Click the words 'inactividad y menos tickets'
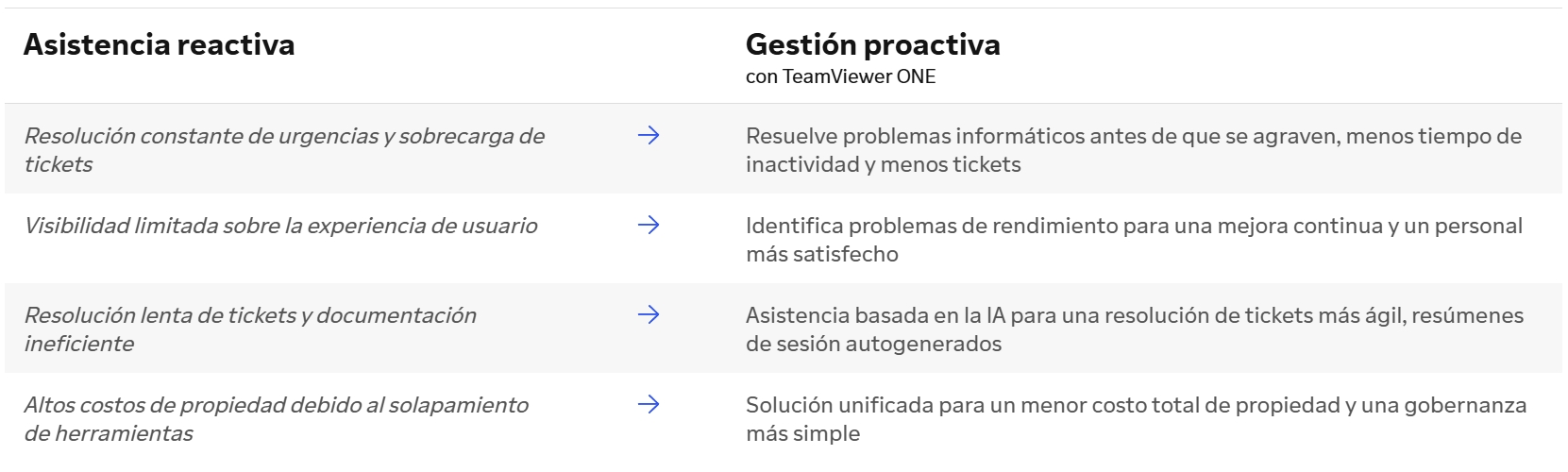The width and height of the screenshot is (1568, 472). coord(884,164)
